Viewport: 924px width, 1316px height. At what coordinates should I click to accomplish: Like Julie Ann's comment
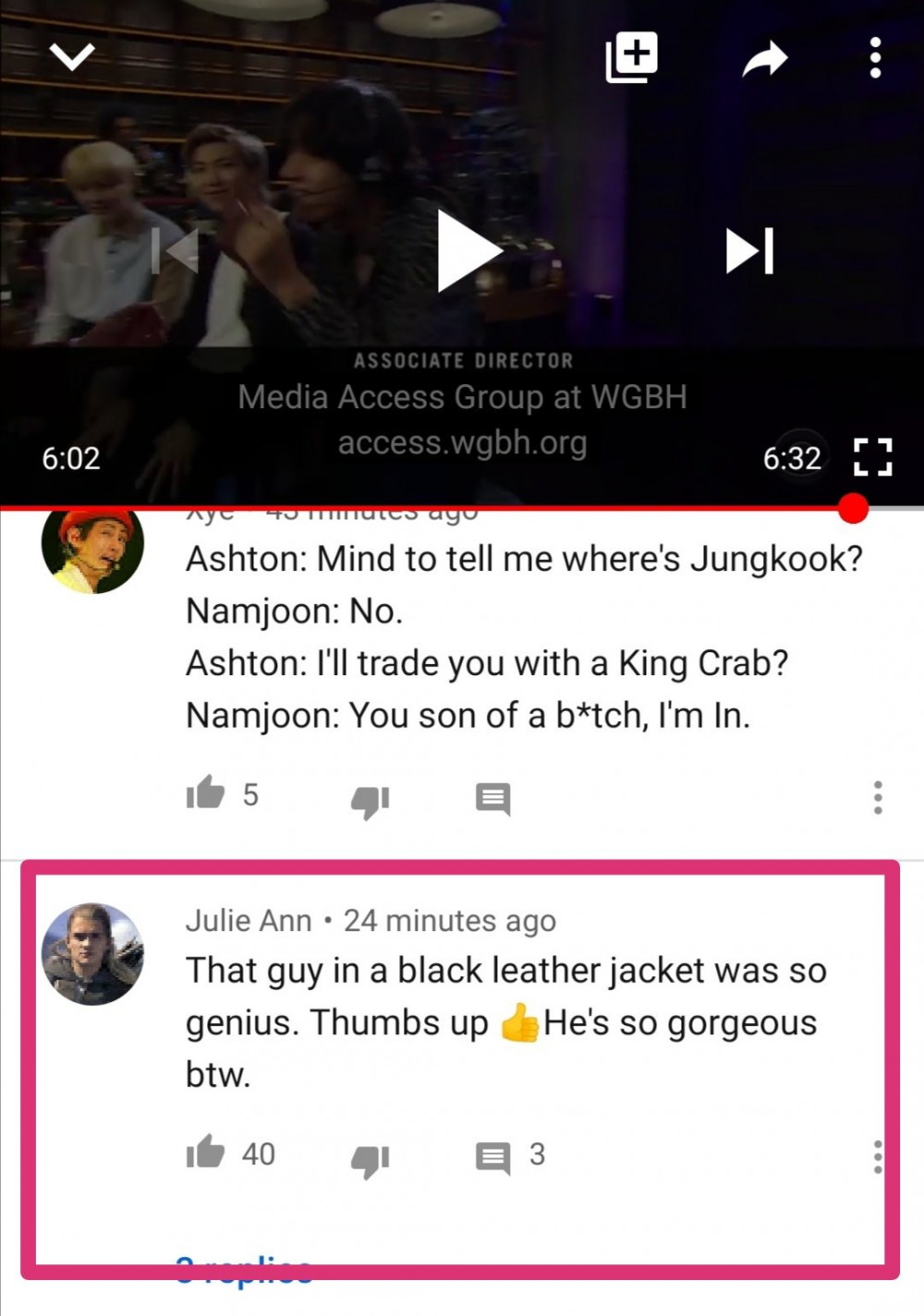pyautogui.click(x=205, y=1153)
